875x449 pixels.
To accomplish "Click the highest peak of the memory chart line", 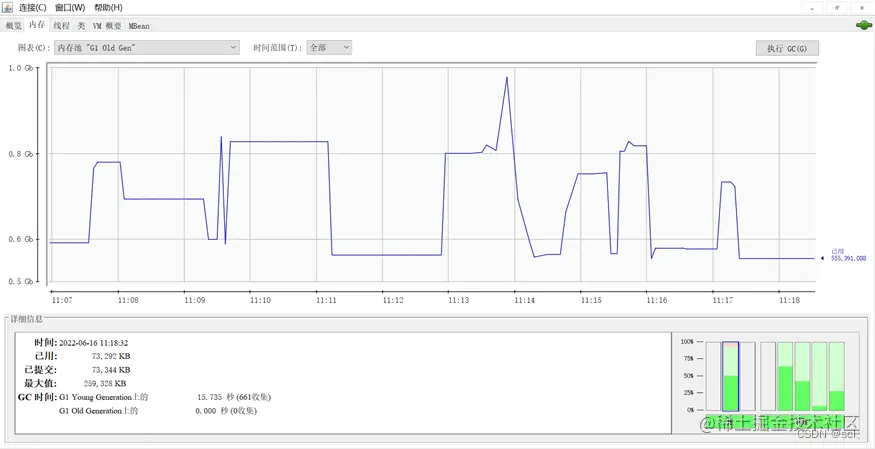I will pyautogui.click(x=507, y=78).
